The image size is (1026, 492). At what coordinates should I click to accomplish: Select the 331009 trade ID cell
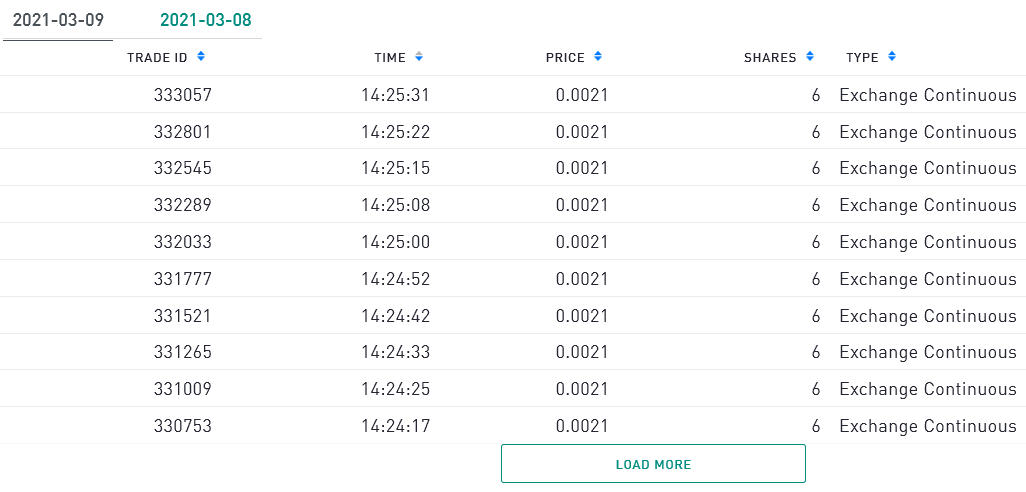click(183, 389)
